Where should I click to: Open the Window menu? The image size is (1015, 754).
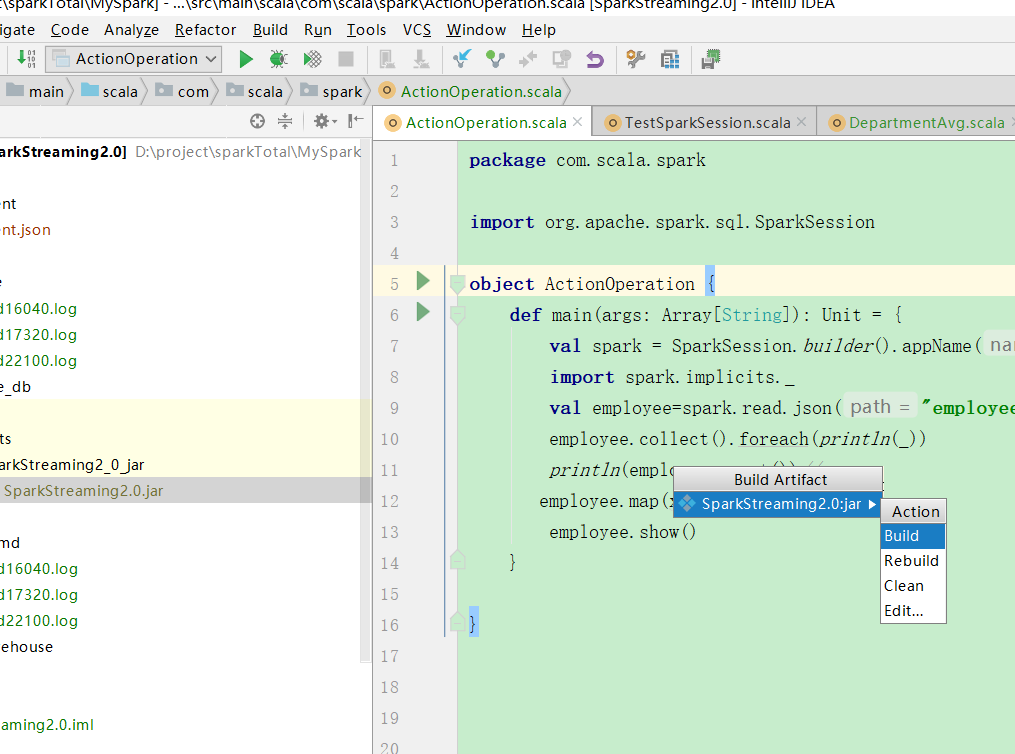(476, 30)
